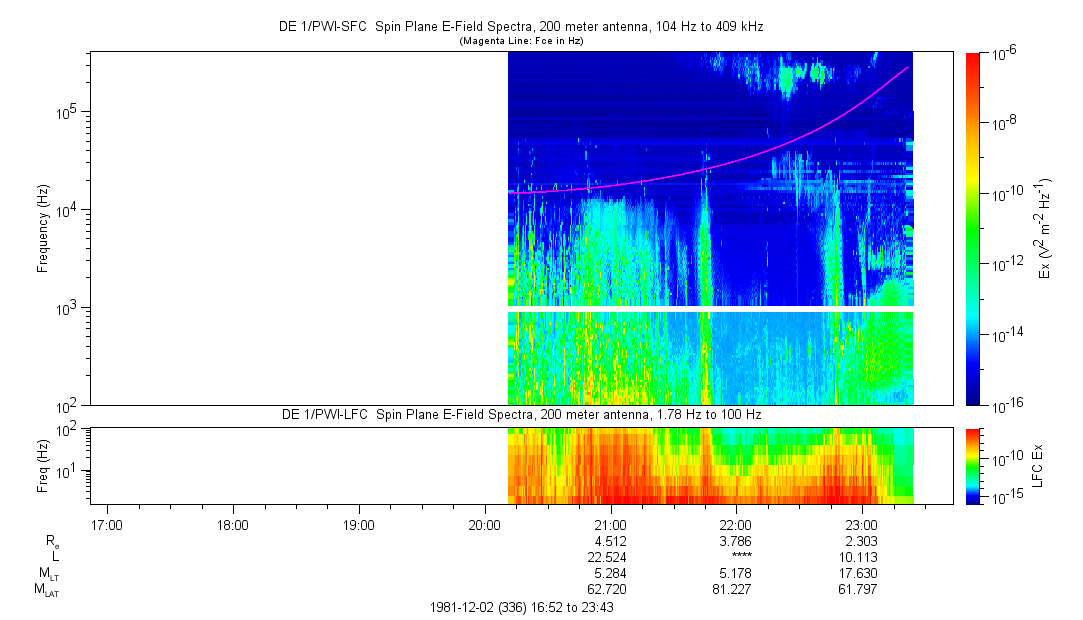
Task: Click the 23:00 time axis tick label
Action: (861, 524)
